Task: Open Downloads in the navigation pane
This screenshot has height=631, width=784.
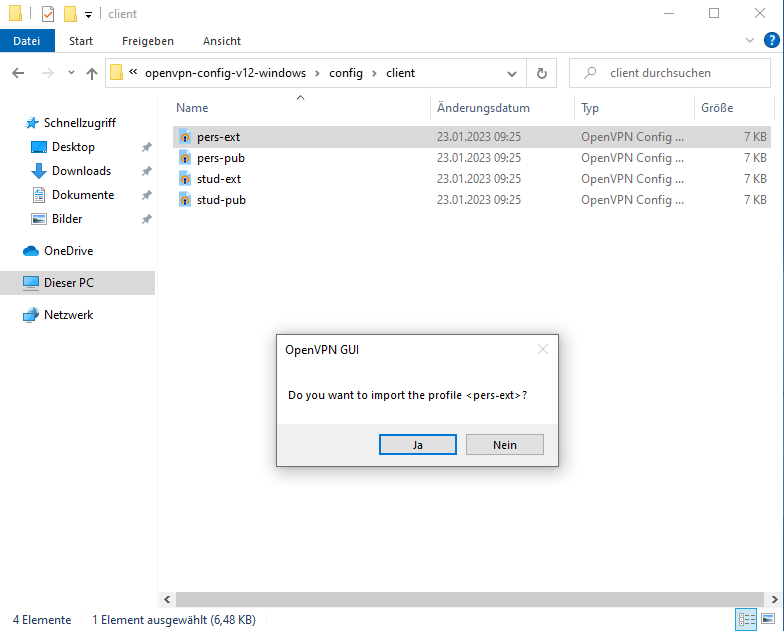Action: click(81, 171)
